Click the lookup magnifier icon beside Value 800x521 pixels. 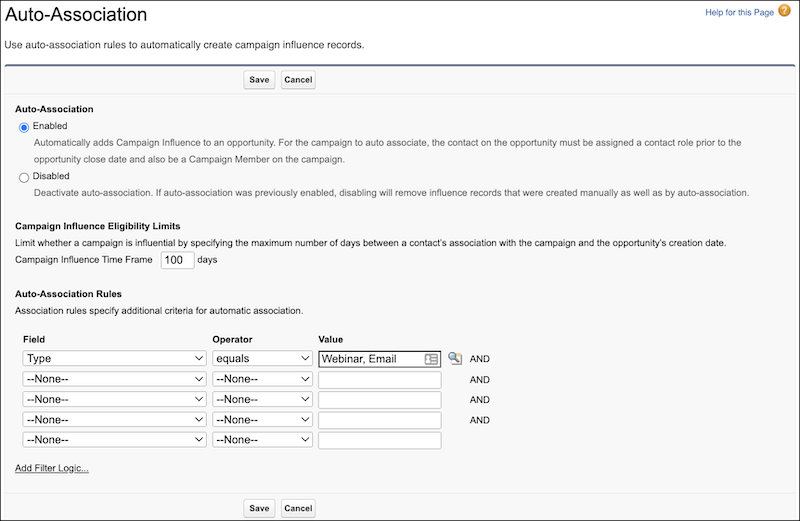pyautogui.click(x=455, y=358)
